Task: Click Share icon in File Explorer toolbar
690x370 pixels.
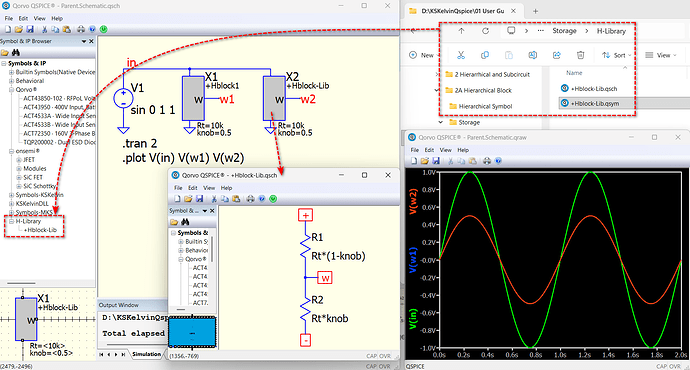Action: pyautogui.click(x=557, y=55)
